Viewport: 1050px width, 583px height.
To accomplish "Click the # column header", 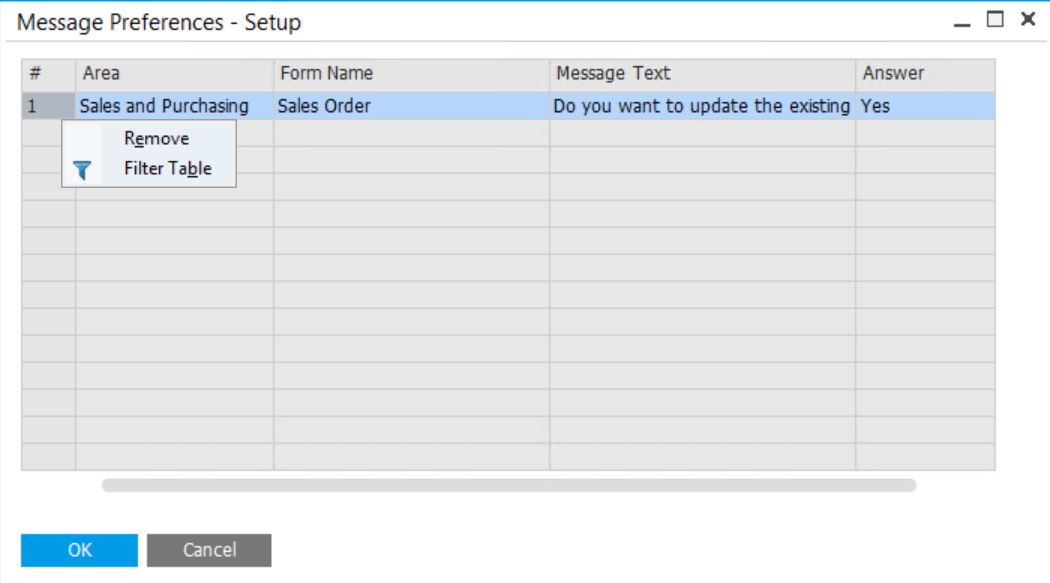I will [48, 74].
